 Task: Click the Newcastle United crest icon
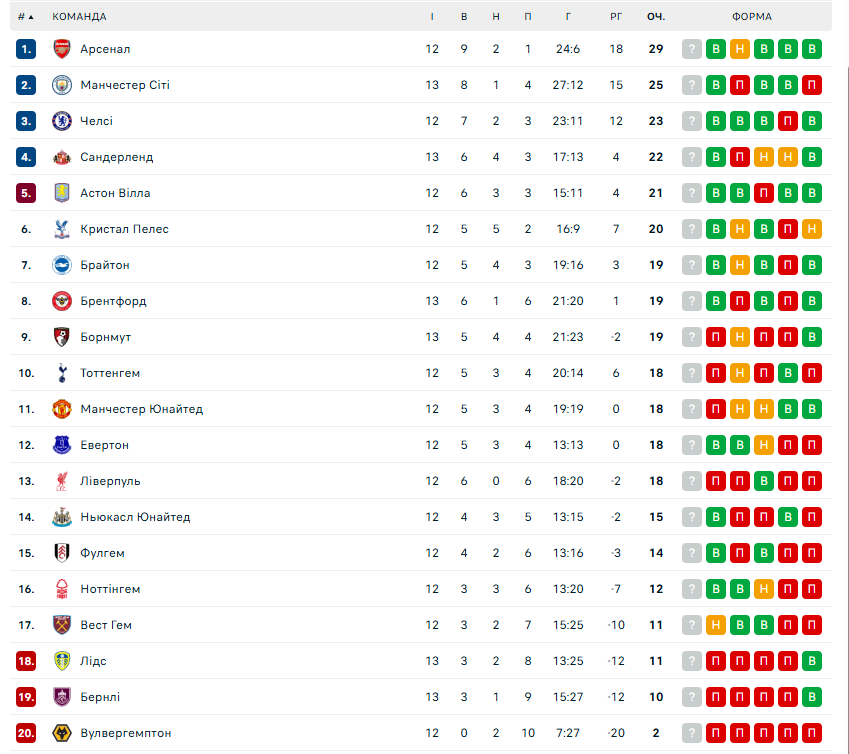tap(62, 517)
